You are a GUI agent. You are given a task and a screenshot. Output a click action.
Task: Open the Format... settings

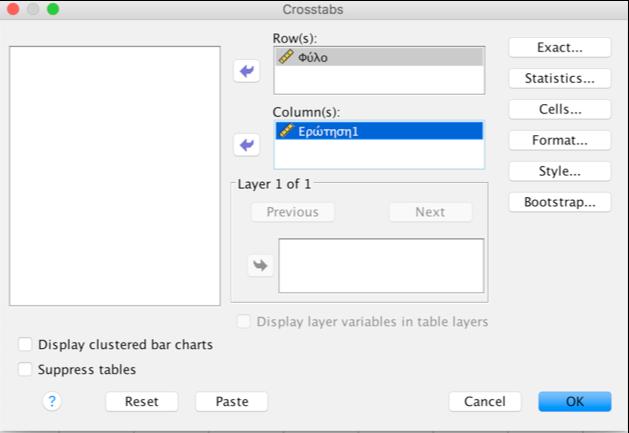click(560, 140)
